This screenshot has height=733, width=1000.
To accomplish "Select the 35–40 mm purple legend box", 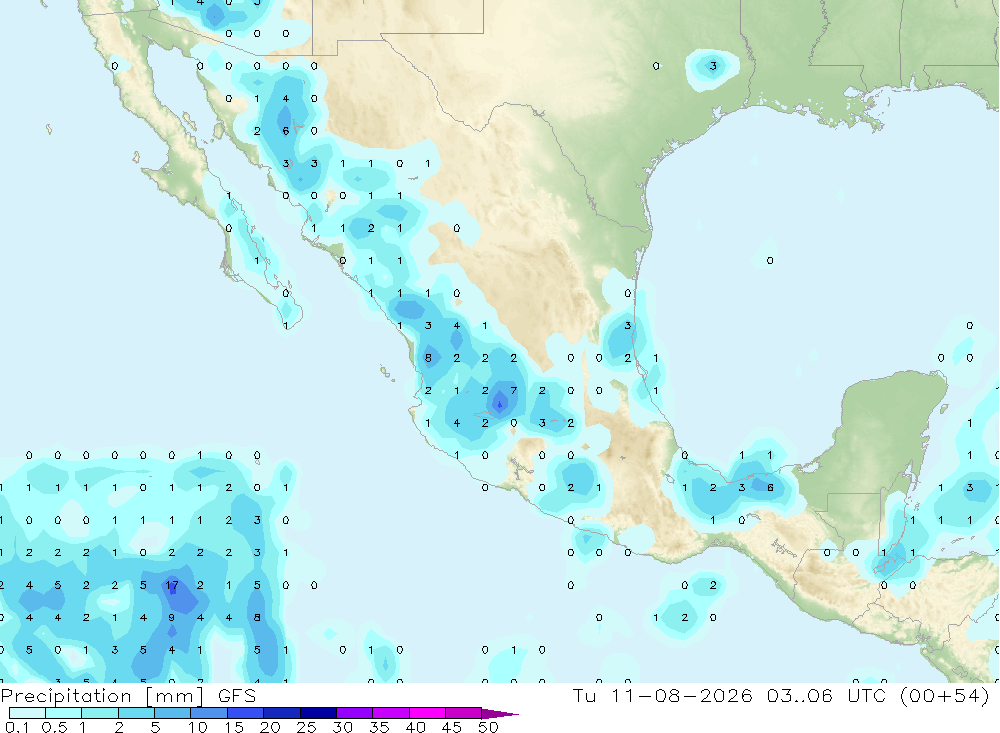I will [390, 713].
